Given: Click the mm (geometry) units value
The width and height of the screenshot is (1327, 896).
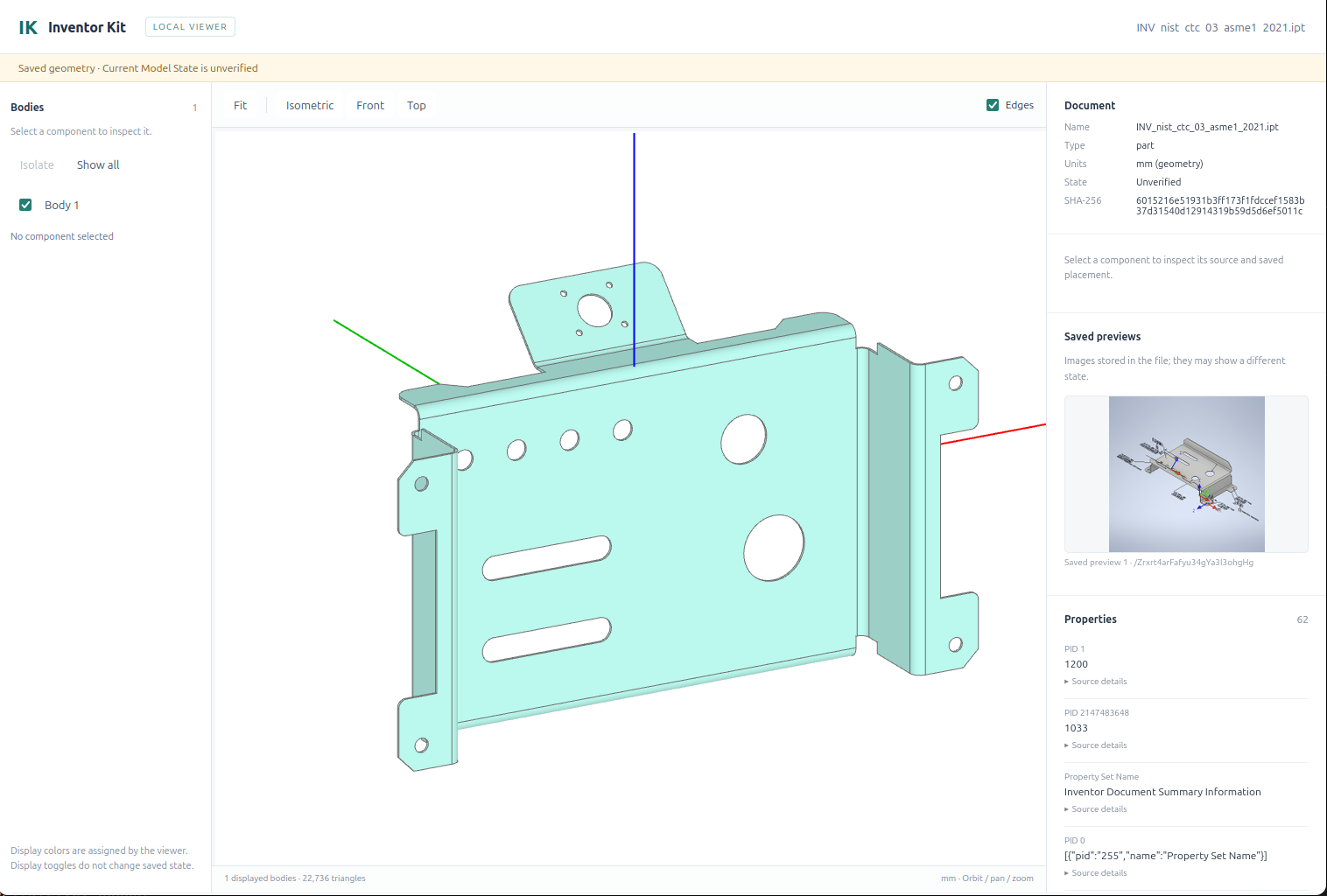Looking at the screenshot, I should 1169,164.
